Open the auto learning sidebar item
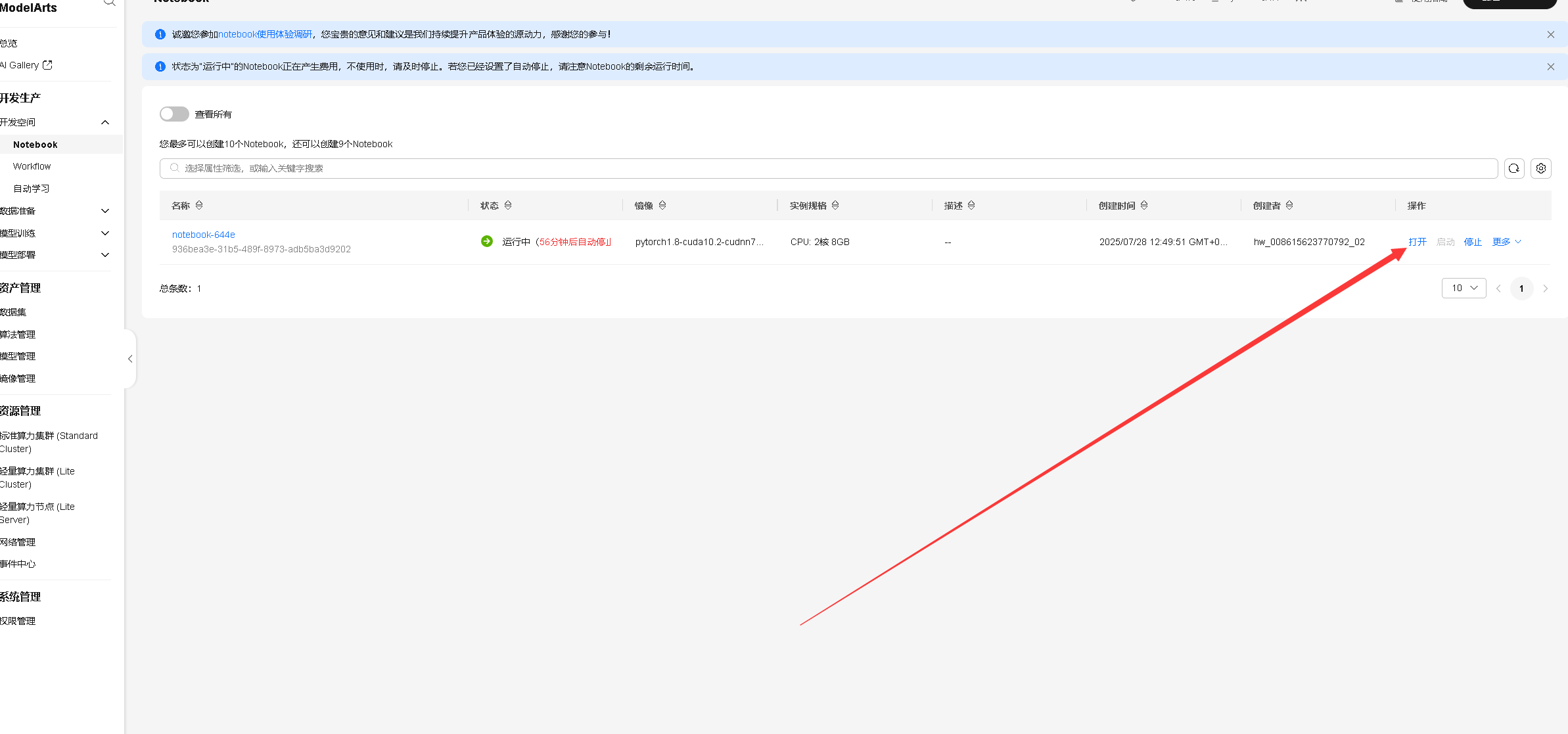Viewport: 1568px width, 734px height. click(32, 189)
